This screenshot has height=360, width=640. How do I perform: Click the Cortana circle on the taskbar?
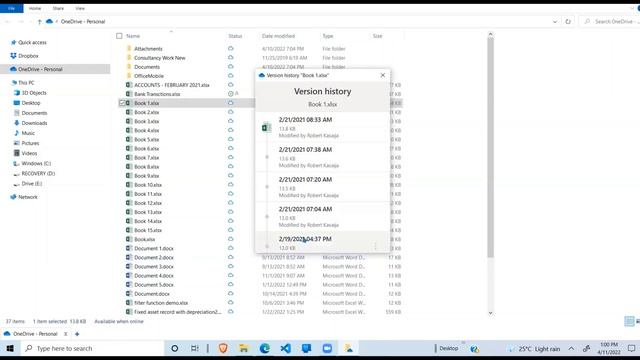[175, 348]
